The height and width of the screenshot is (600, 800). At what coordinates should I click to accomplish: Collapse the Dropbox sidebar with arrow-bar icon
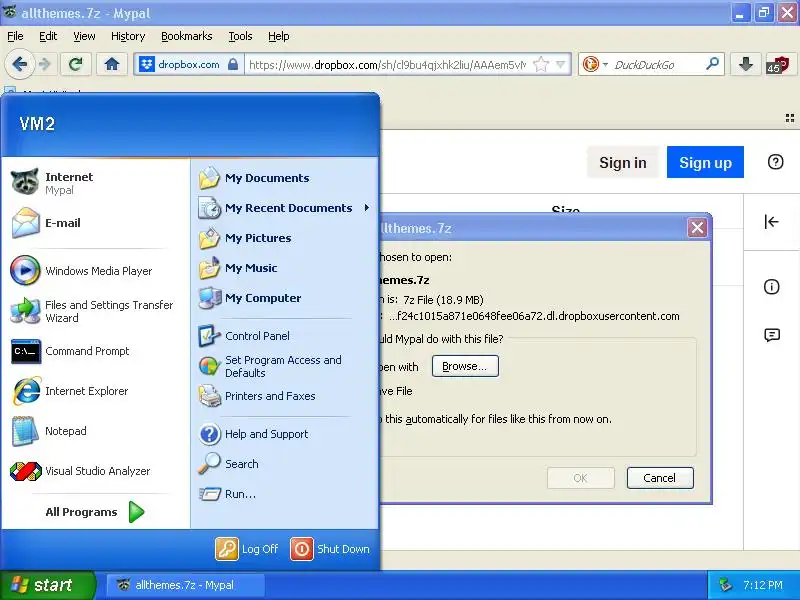(771, 221)
